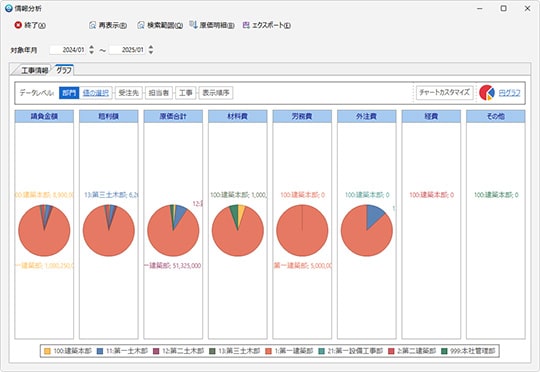Click the 100:建築本部: 0 label in 経費 column
Viewport: 540px width, 372px height.
point(432,195)
